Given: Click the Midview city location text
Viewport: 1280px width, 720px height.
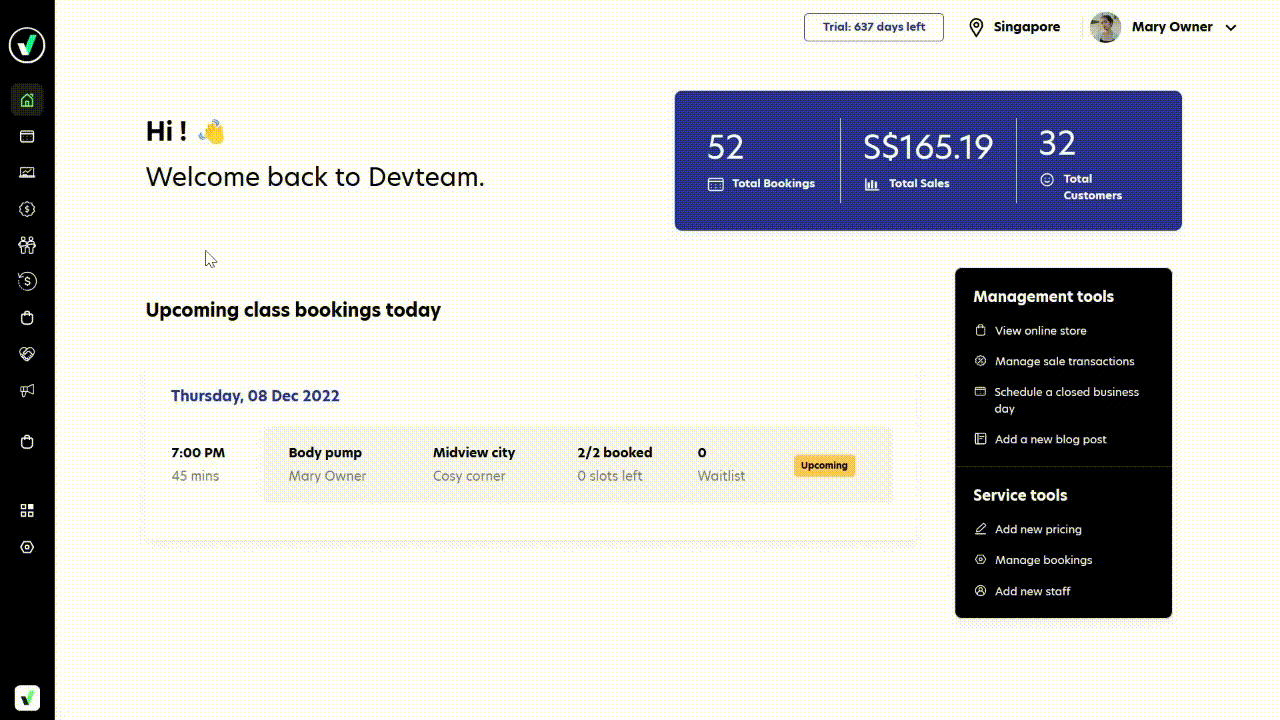Looking at the screenshot, I should pos(474,453).
